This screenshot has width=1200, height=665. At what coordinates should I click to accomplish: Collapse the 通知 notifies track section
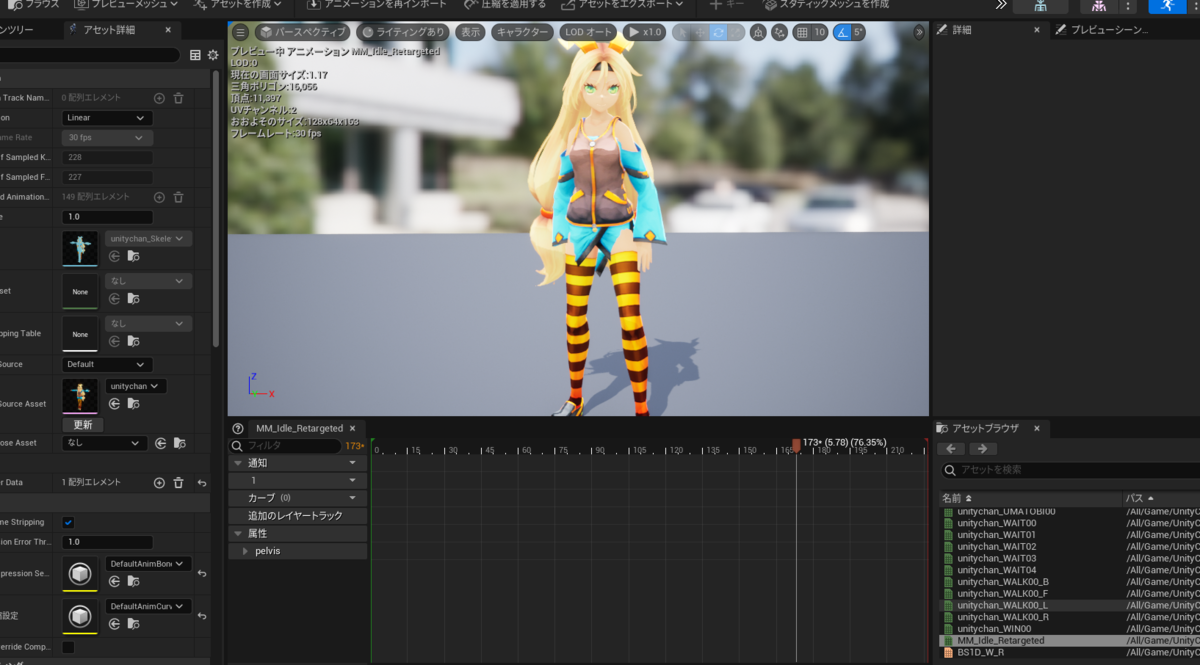point(237,463)
